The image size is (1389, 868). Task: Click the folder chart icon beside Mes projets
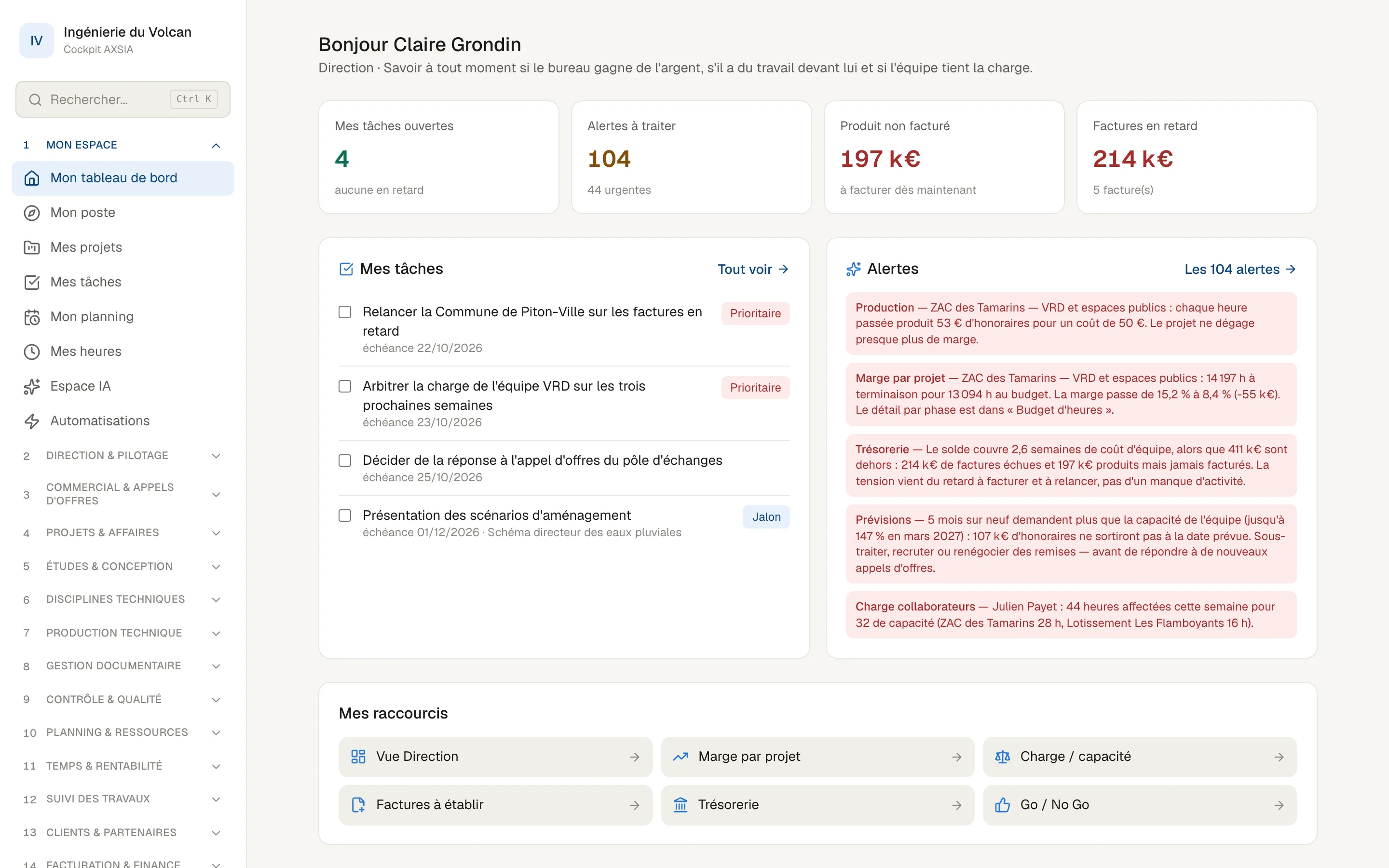tap(31, 247)
